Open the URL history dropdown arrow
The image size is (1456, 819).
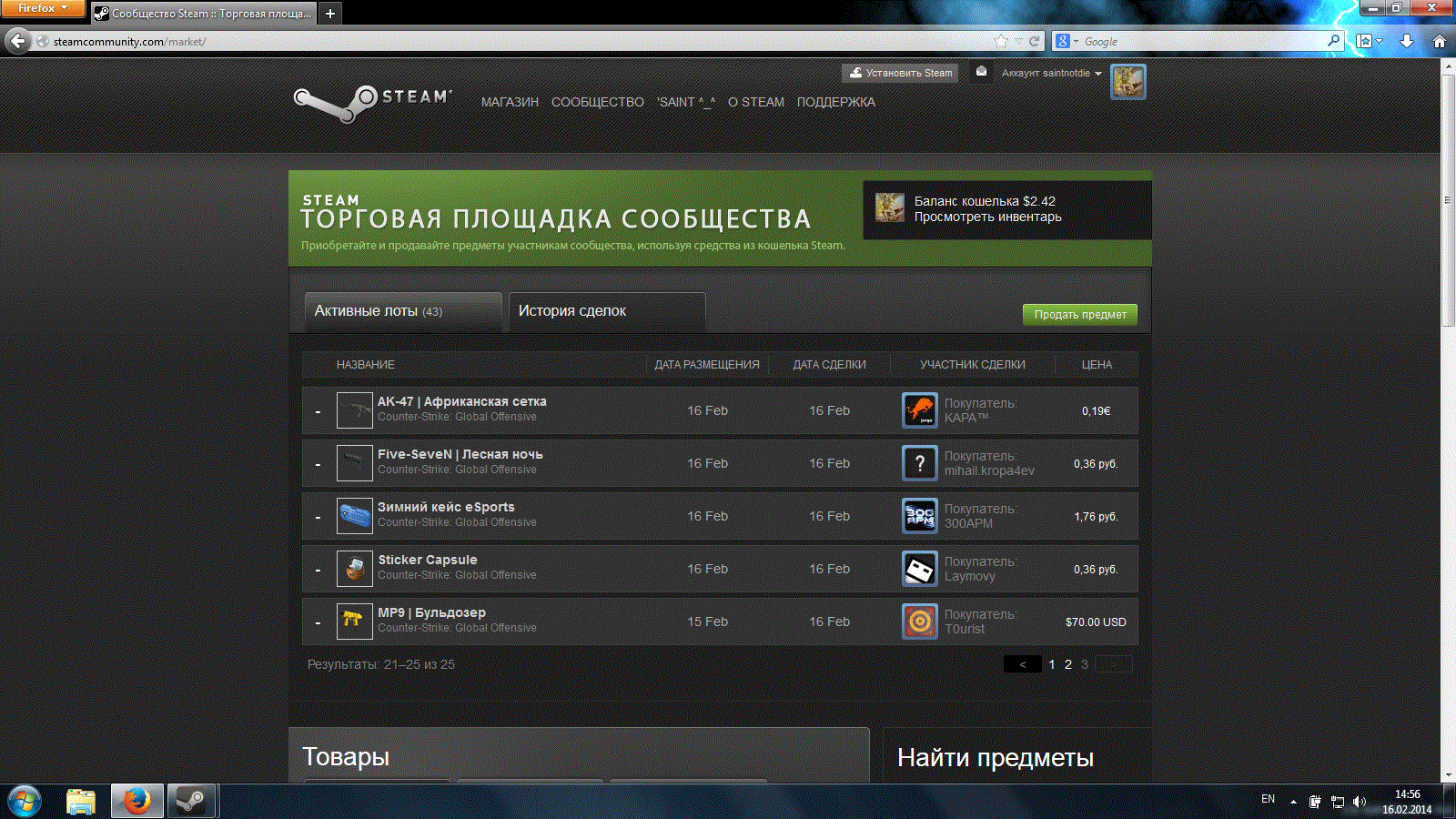click(1017, 41)
